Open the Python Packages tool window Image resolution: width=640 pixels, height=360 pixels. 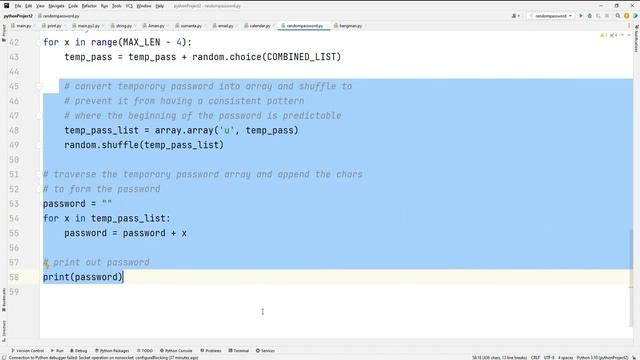point(112,351)
